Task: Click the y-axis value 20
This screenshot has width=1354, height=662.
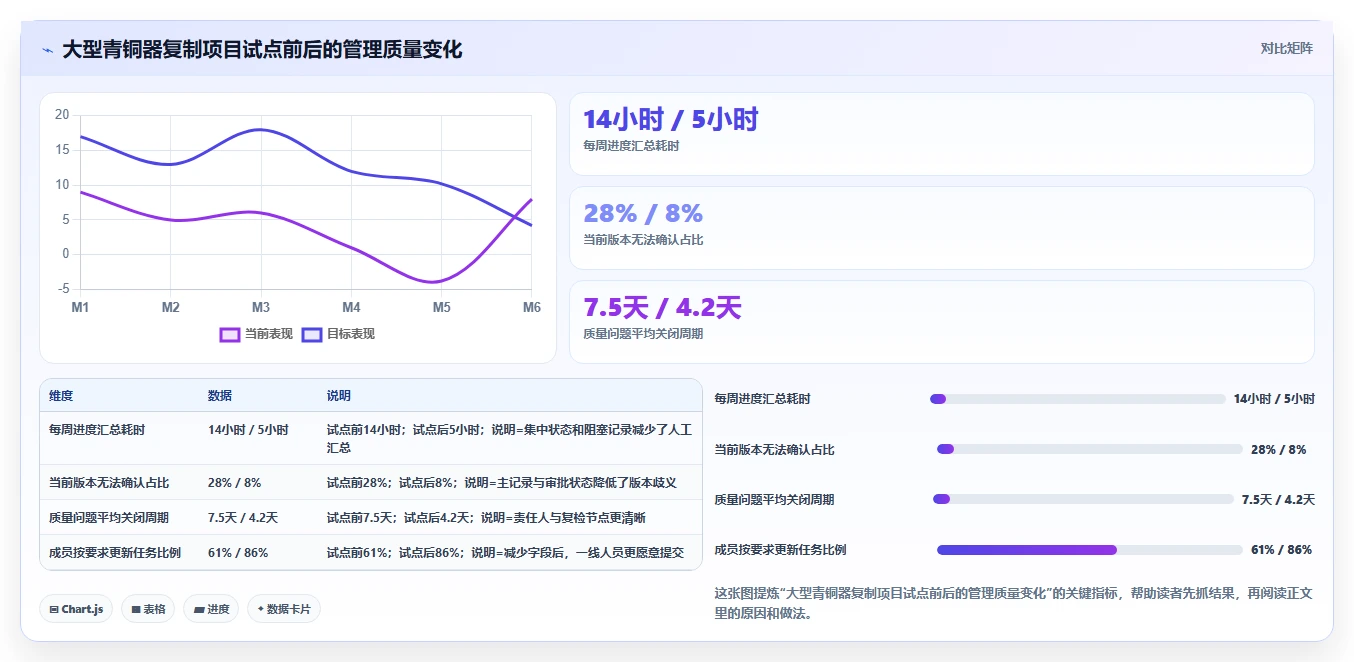Action: tap(62, 115)
